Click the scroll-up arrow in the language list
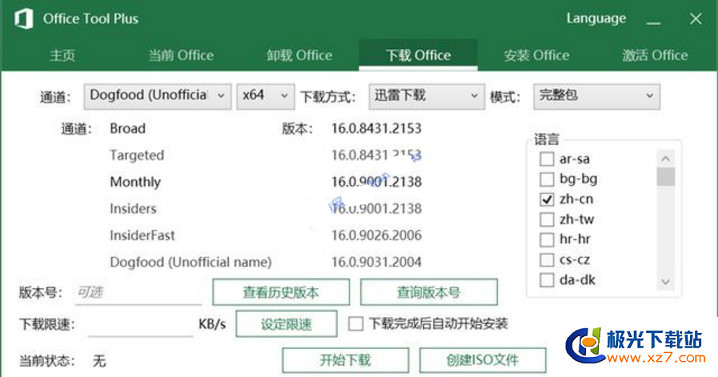This screenshot has height=377, width=718. 666,158
